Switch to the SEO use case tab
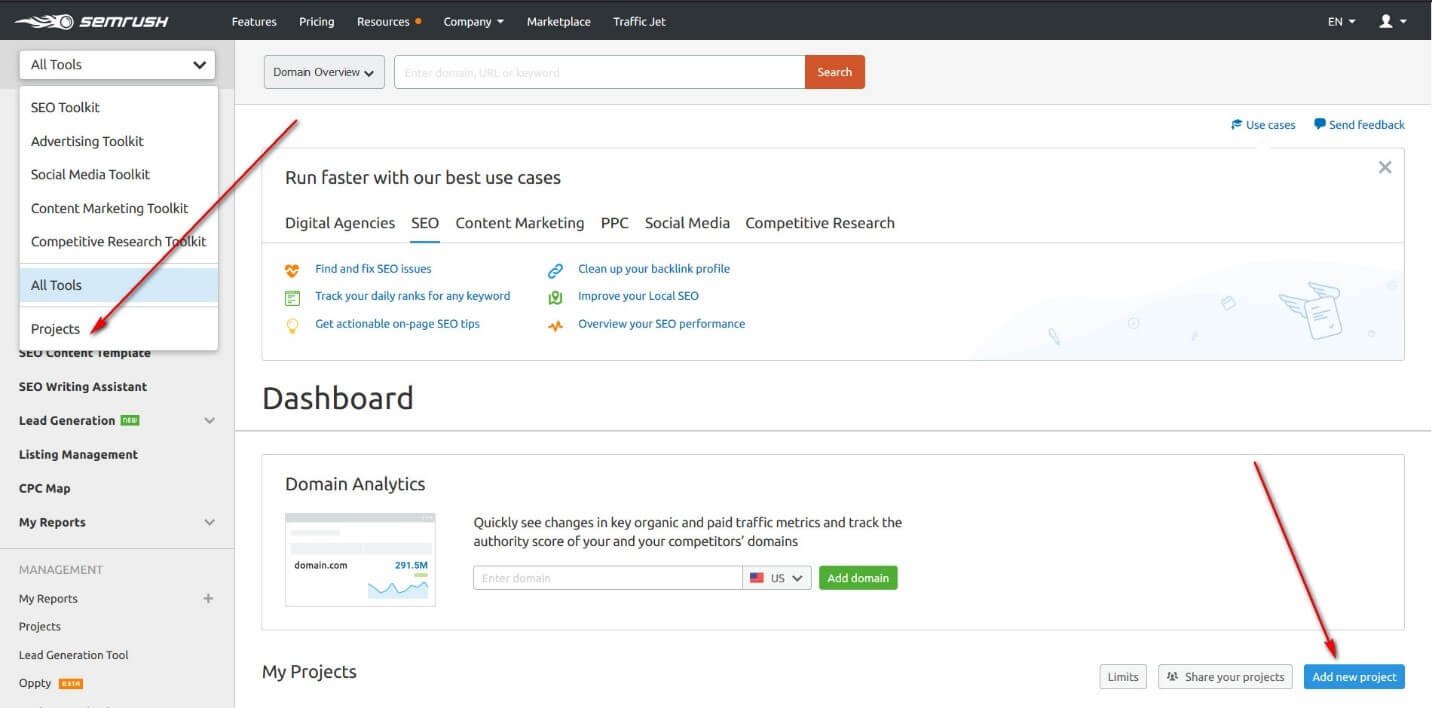 coord(425,223)
